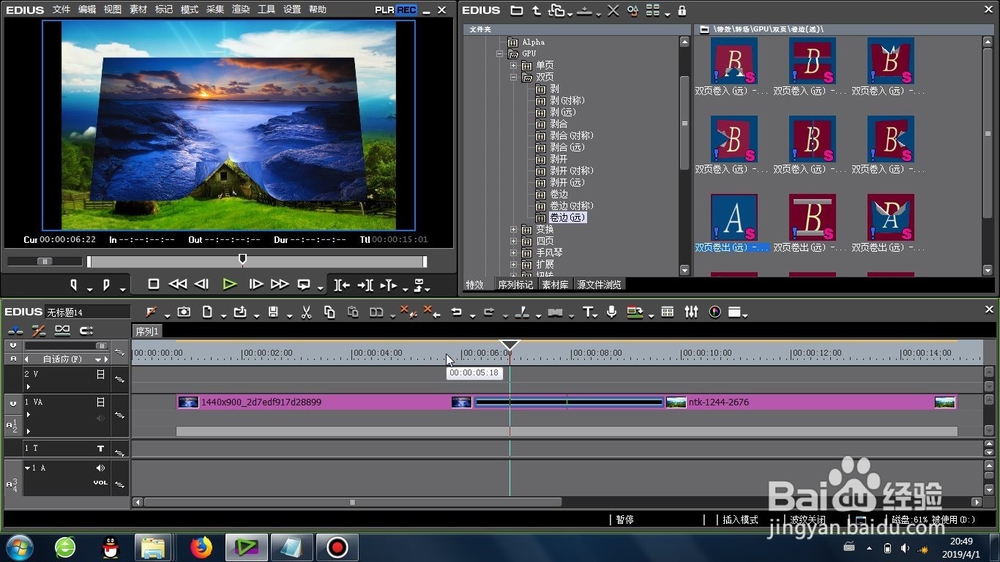Click the Rewind button in player

pyautogui.click(x=177, y=284)
